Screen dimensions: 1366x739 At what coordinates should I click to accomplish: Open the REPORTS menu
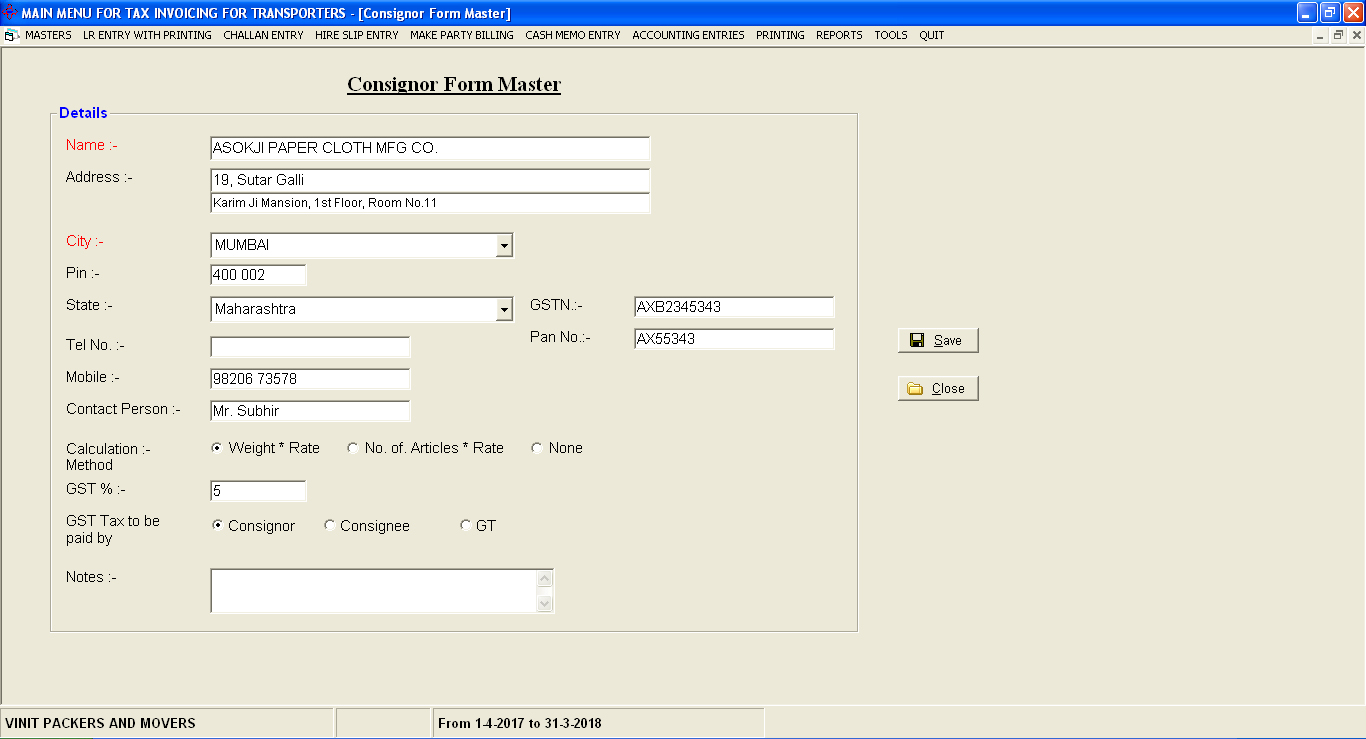(839, 34)
